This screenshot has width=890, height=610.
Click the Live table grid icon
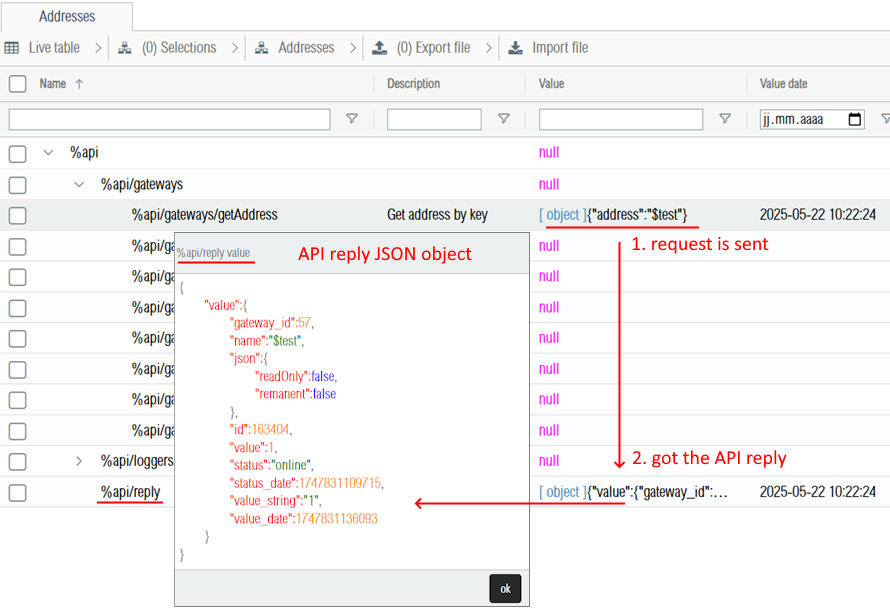[12, 48]
